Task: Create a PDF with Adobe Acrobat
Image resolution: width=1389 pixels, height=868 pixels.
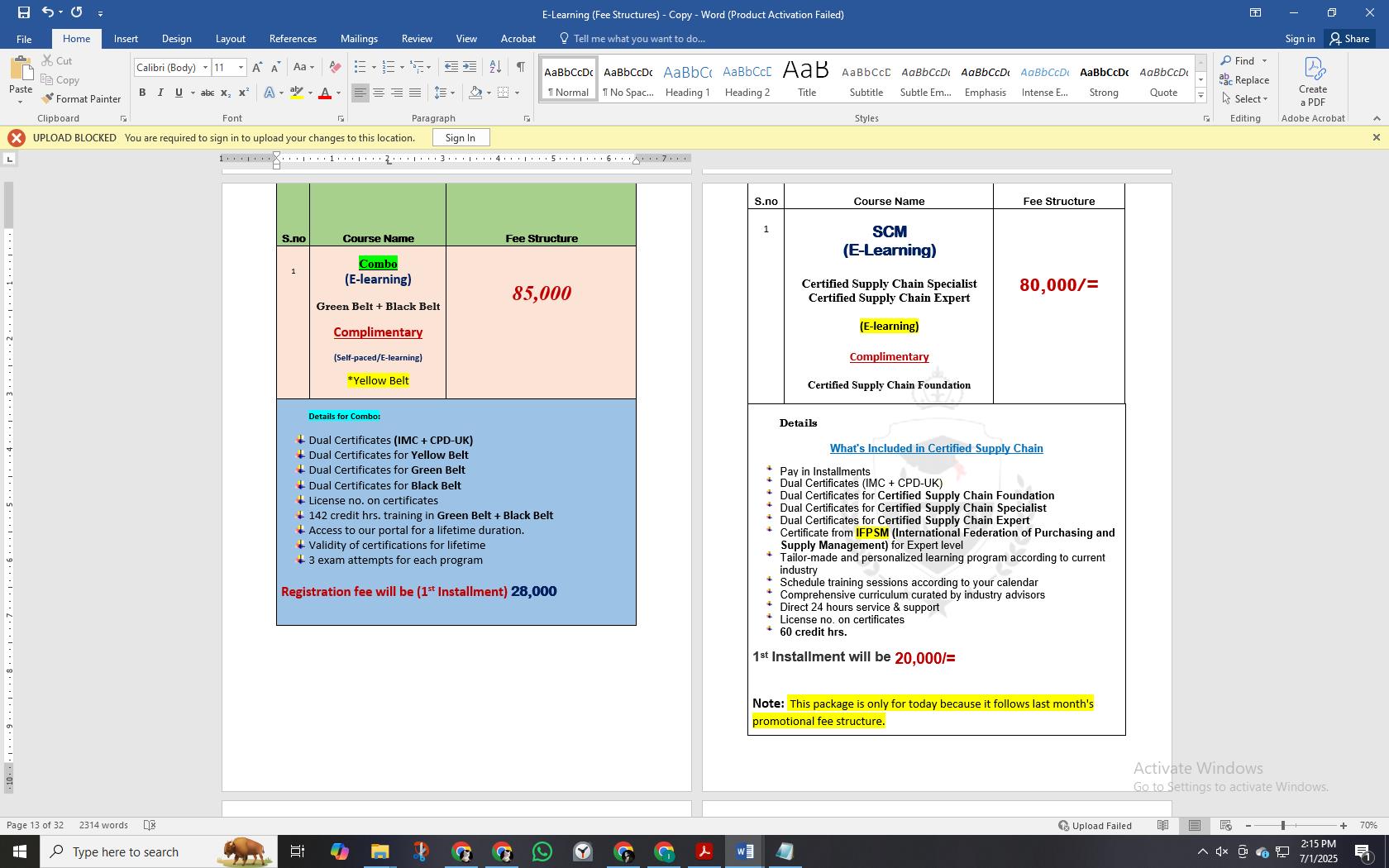Action: pyautogui.click(x=1313, y=81)
